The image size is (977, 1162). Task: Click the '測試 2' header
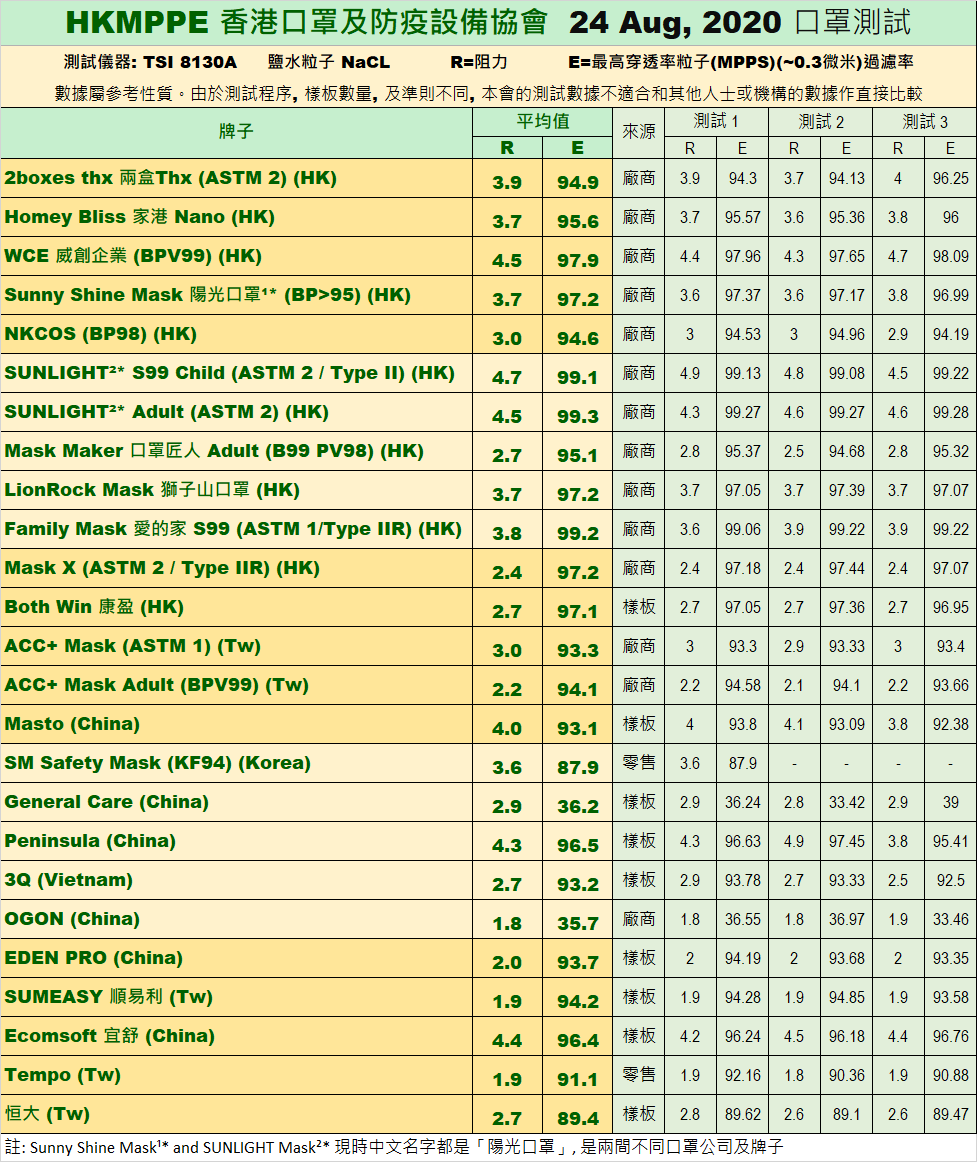[821, 122]
